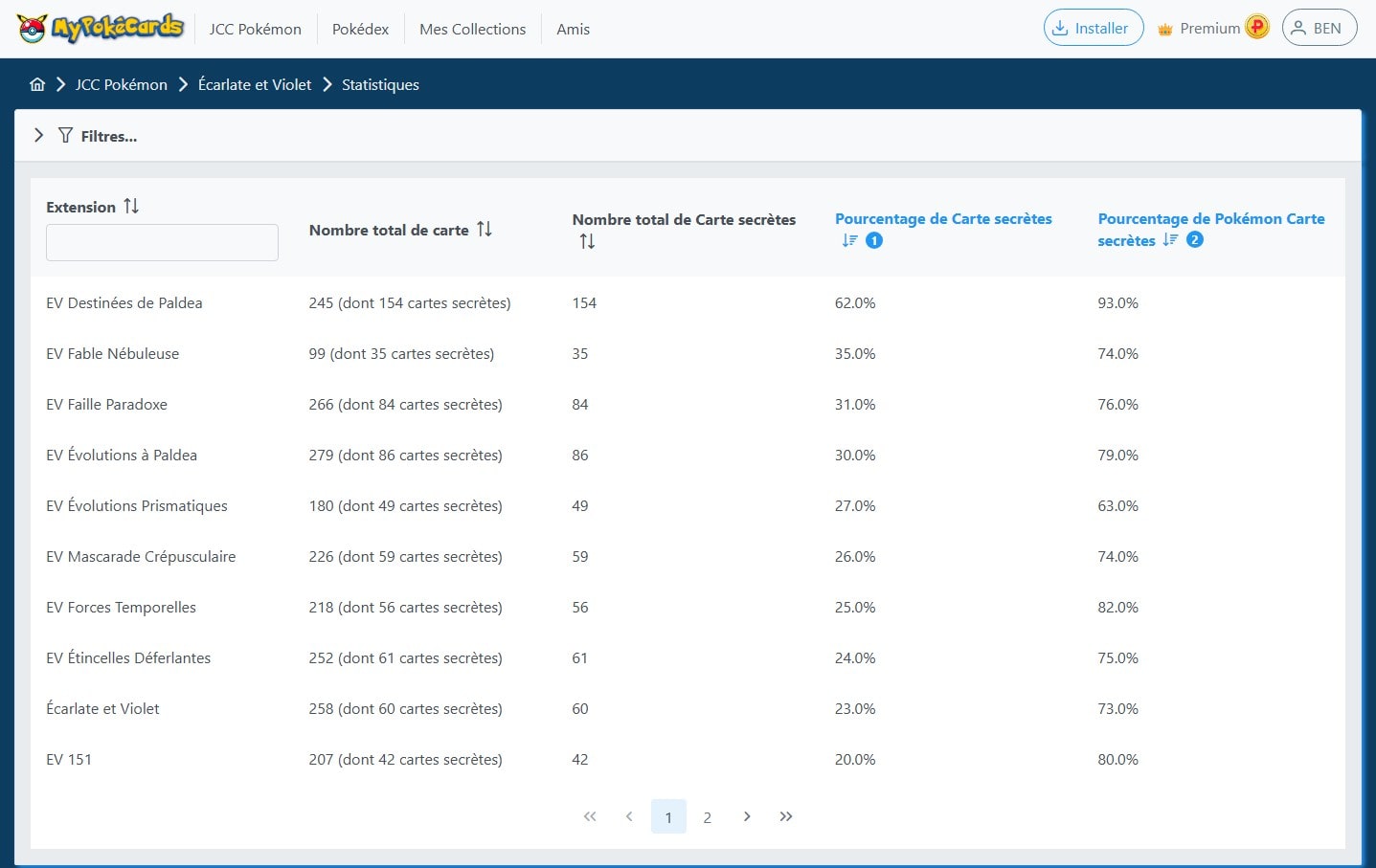
Task: Open the BEN user account menu
Action: tap(1319, 28)
